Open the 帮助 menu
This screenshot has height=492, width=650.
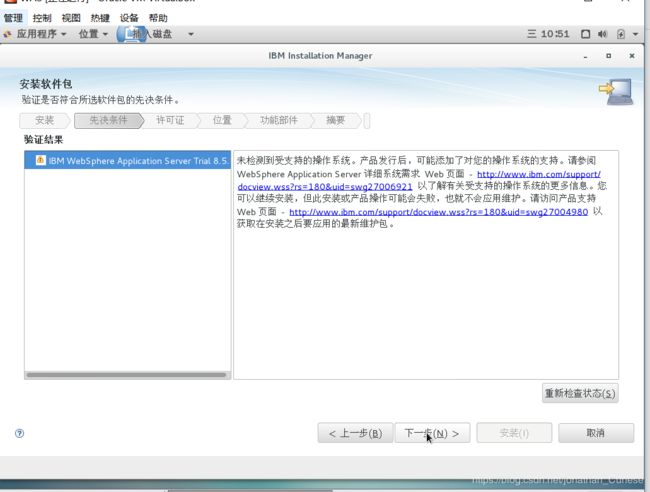[x=158, y=18]
